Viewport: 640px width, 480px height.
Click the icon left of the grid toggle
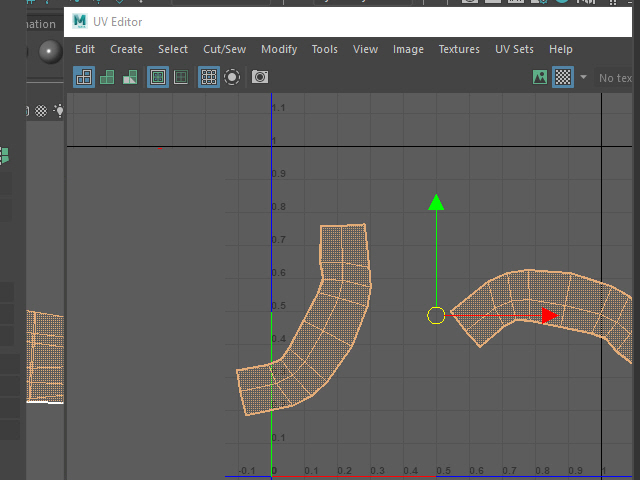click(x=181, y=77)
